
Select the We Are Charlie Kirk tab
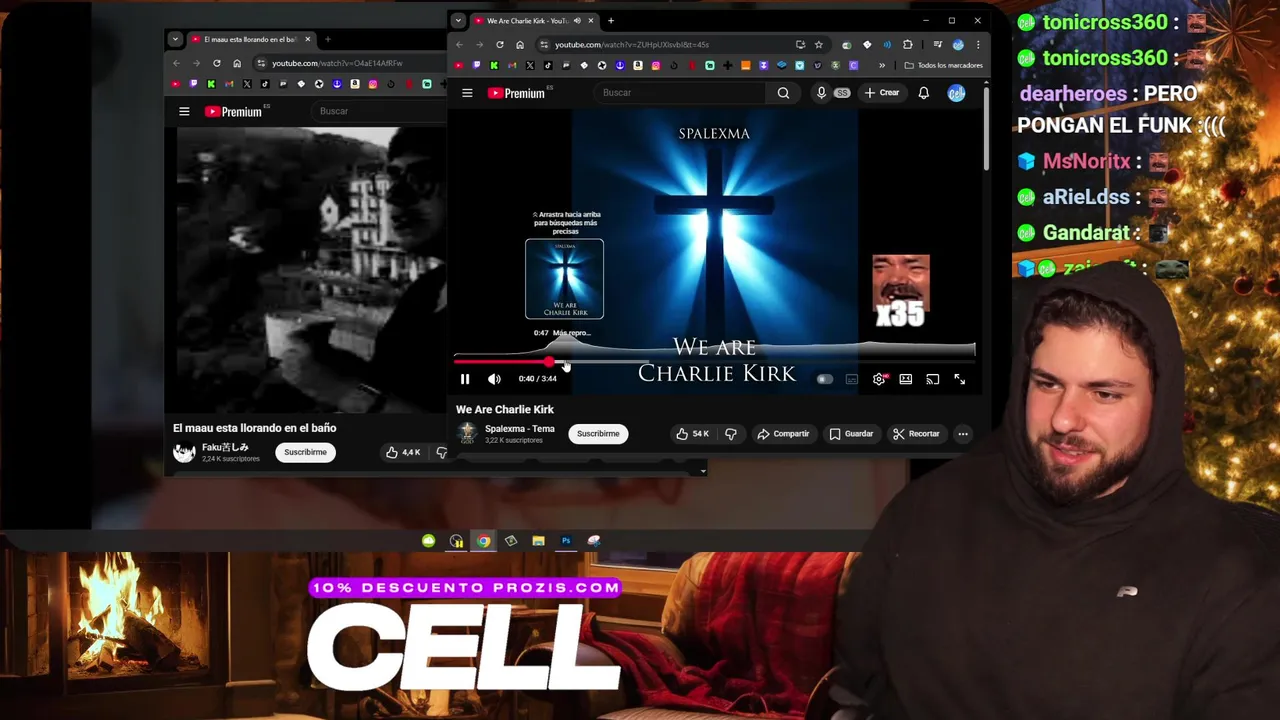(x=535, y=21)
